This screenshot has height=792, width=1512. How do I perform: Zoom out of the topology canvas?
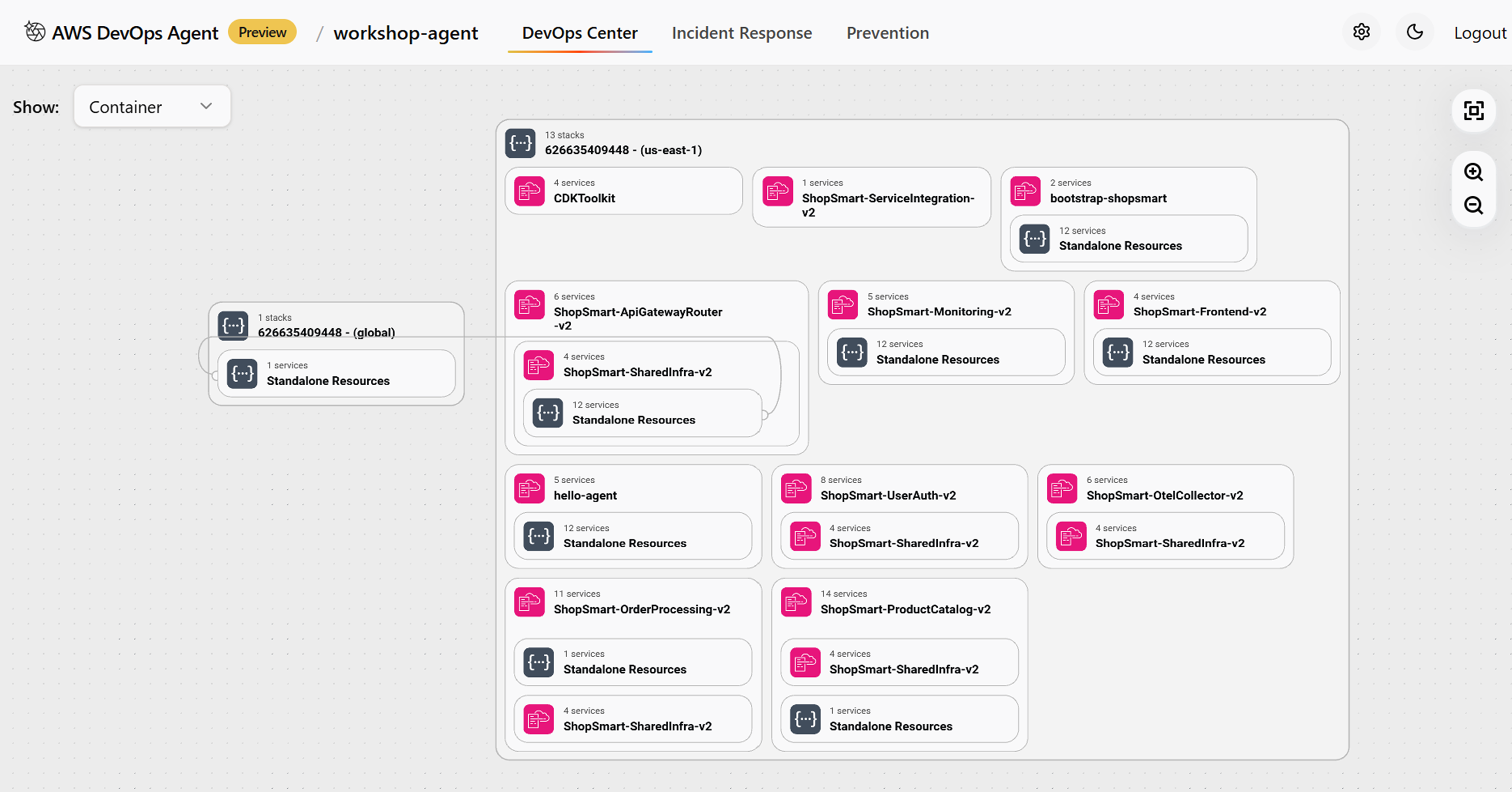pyautogui.click(x=1473, y=205)
